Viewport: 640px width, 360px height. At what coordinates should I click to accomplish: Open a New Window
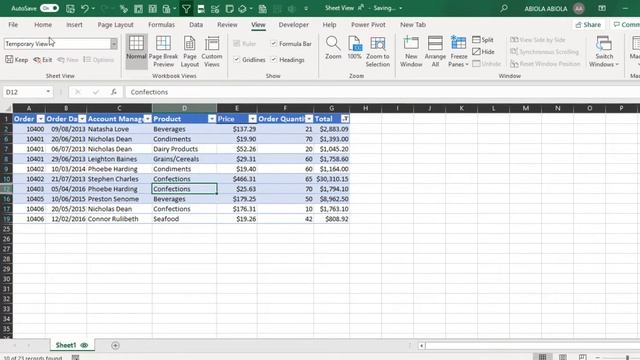coord(411,51)
